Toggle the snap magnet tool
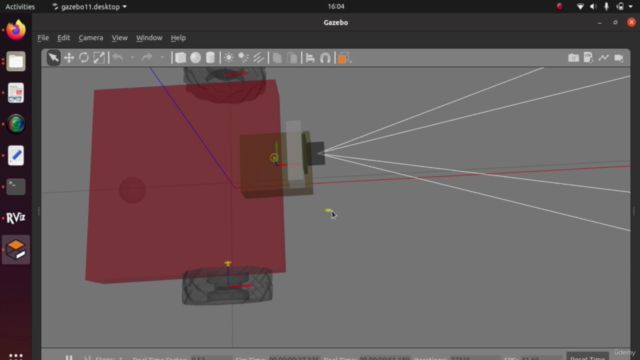 click(325, 58)
